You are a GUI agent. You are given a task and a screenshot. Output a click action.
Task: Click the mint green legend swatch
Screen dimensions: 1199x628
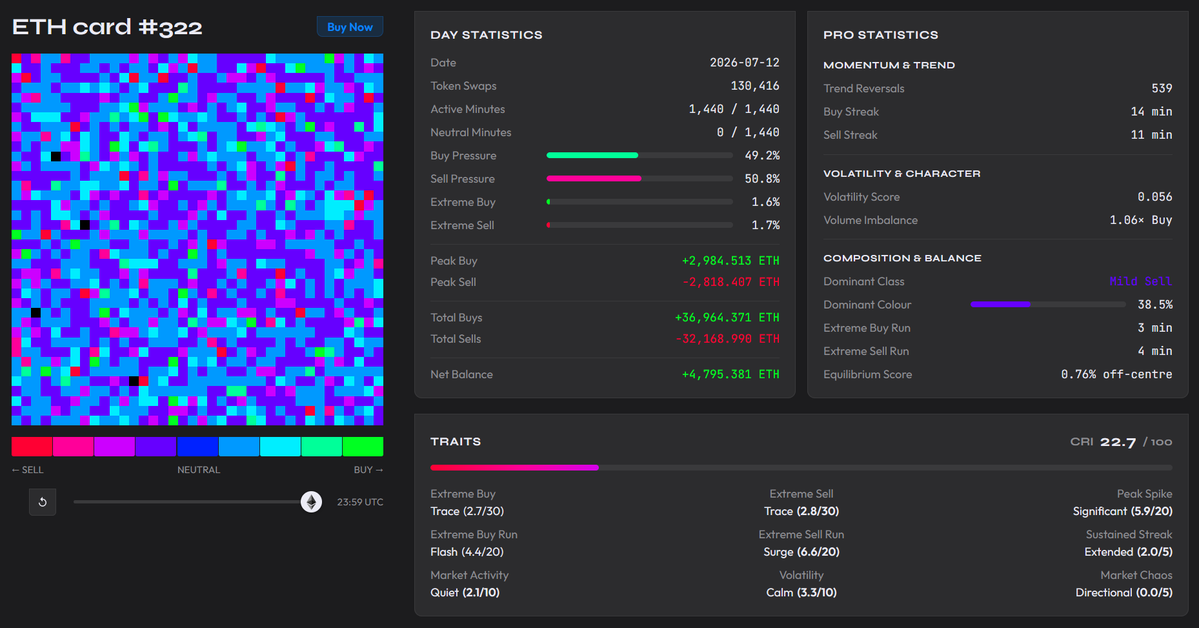(x=322, y=447)
